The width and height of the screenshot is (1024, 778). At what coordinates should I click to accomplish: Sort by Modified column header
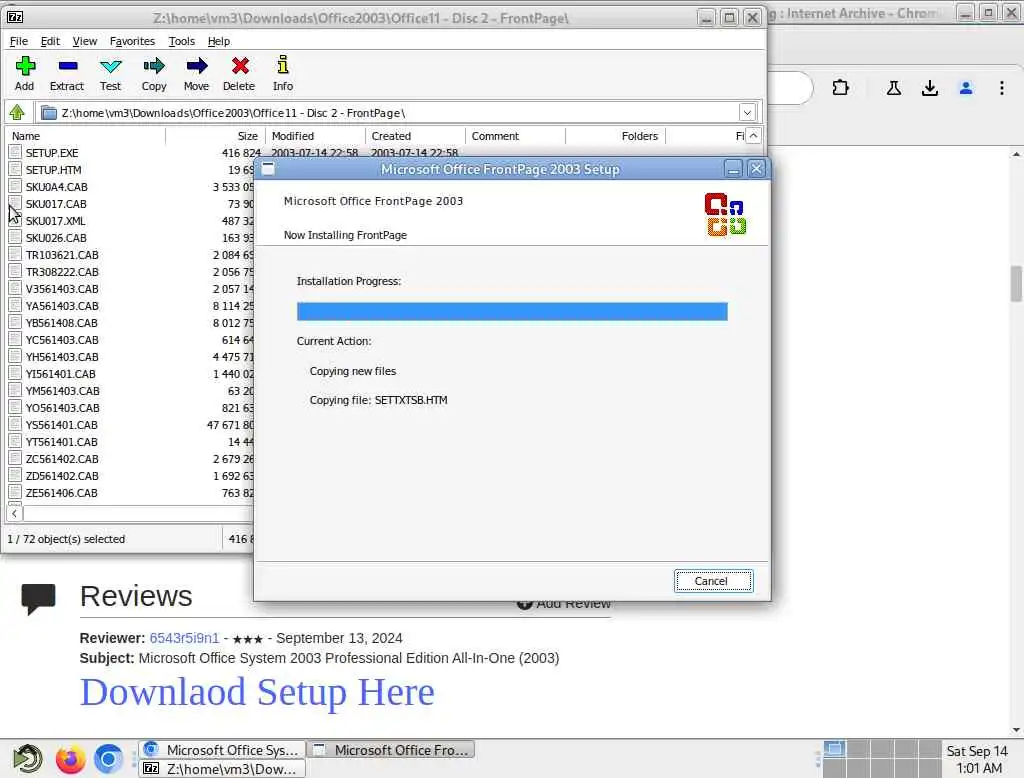315,136
